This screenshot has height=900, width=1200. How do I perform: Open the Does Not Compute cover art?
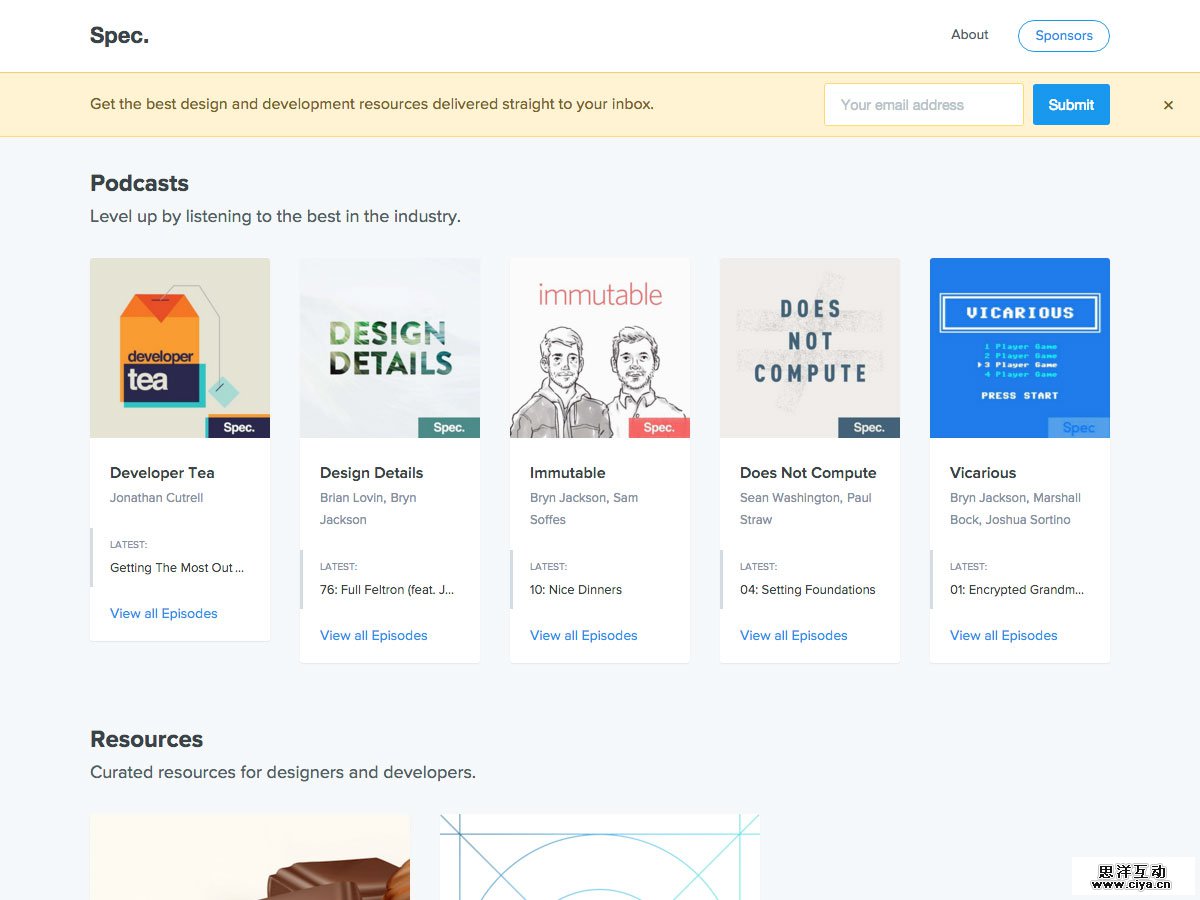coord(810,348)
